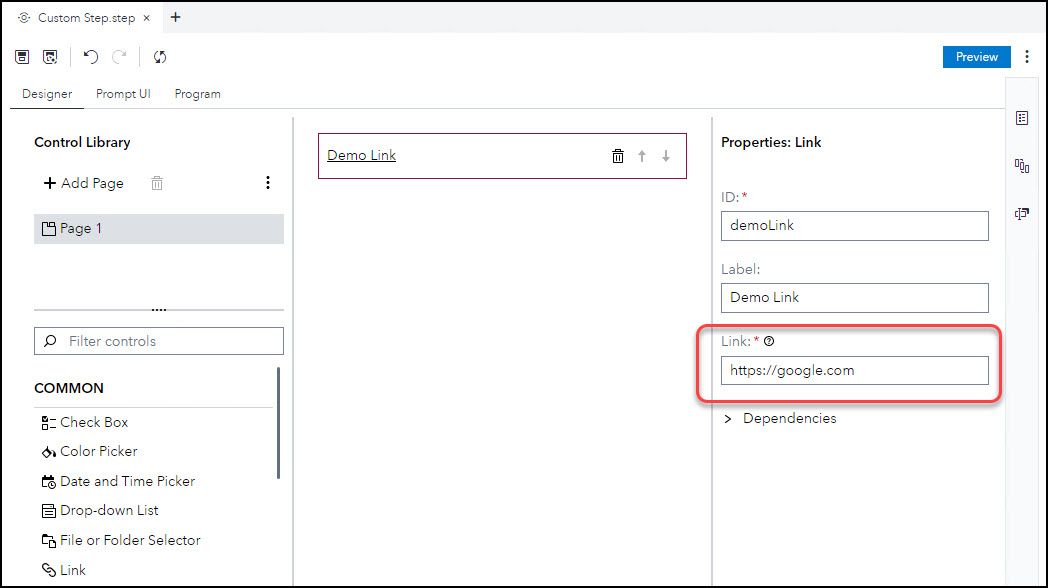Select the Save As toolbar icon
1048x588 pixels.
49,57
